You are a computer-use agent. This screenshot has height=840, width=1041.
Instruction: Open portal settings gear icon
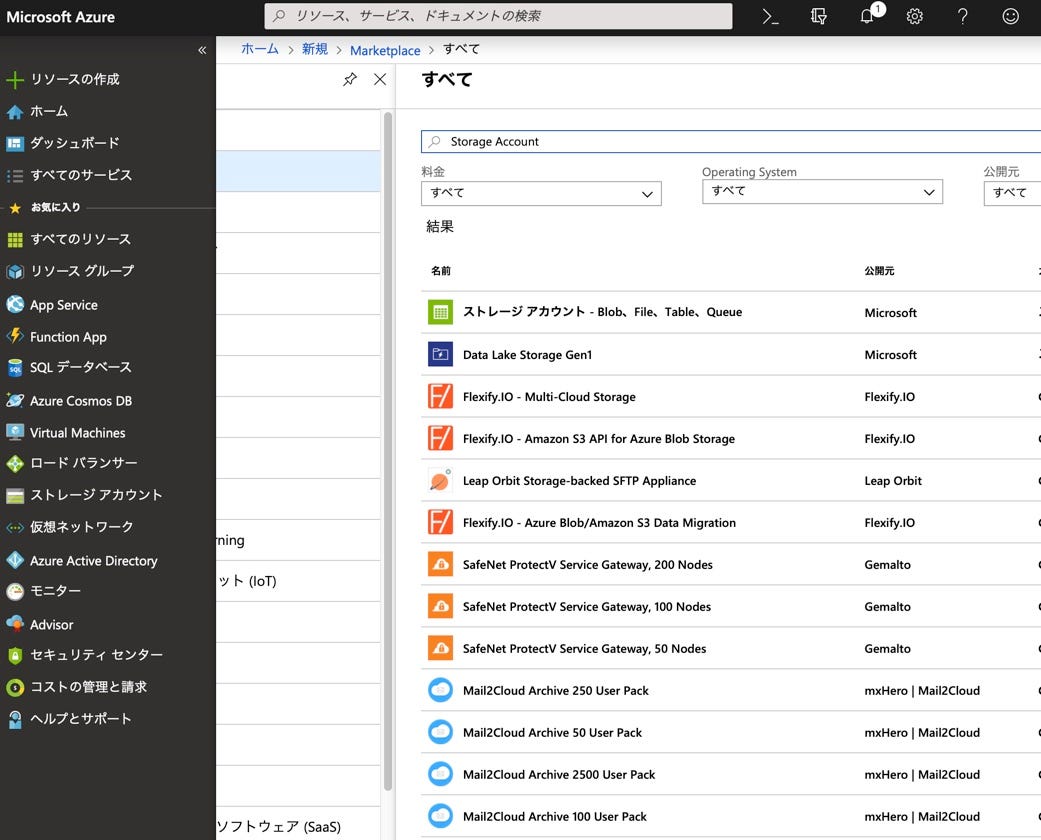pos(915,17)
